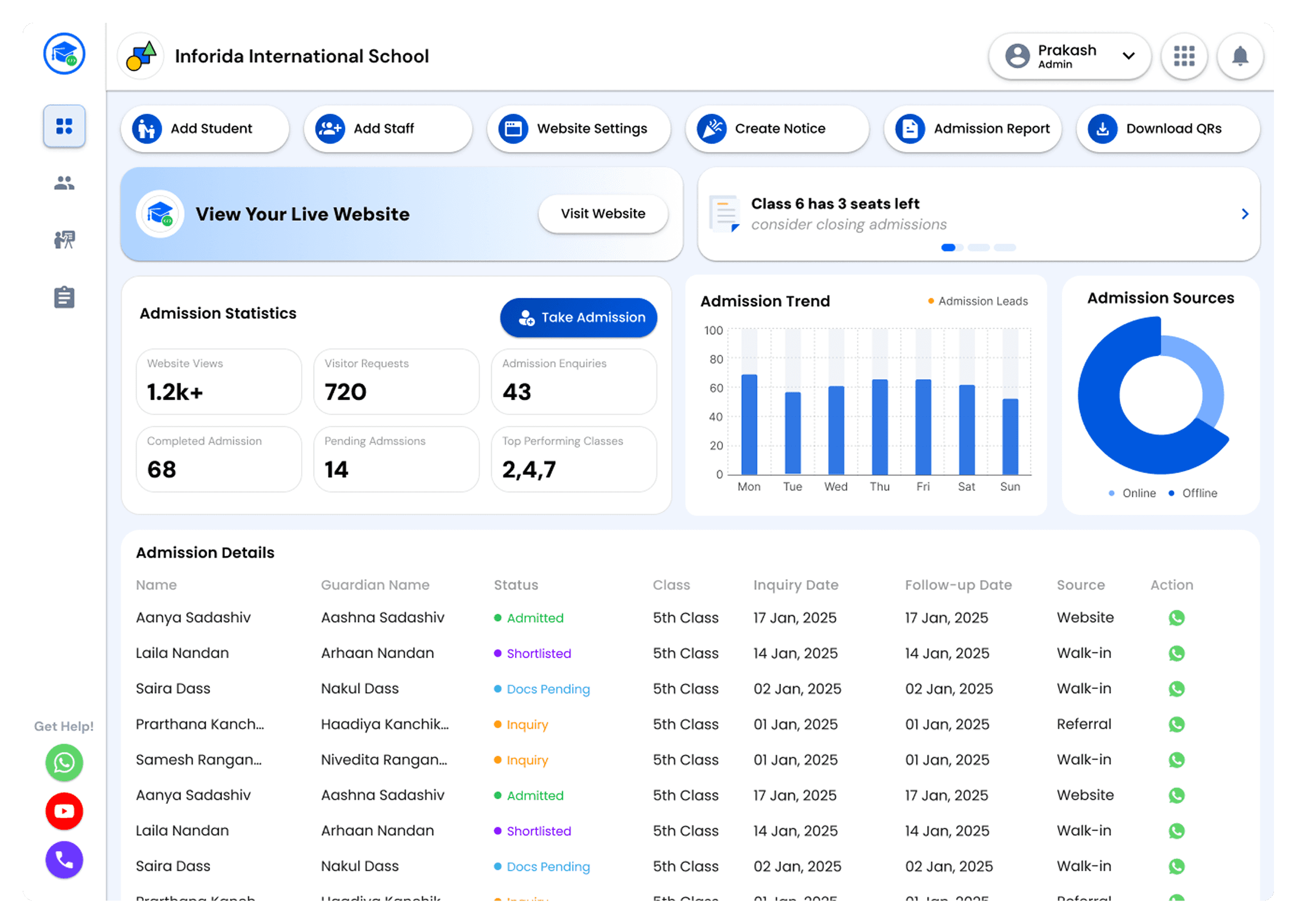Click the WhatsApp help icon in sidebar
Screen dimensions: 1299x924
pos(64,762)
